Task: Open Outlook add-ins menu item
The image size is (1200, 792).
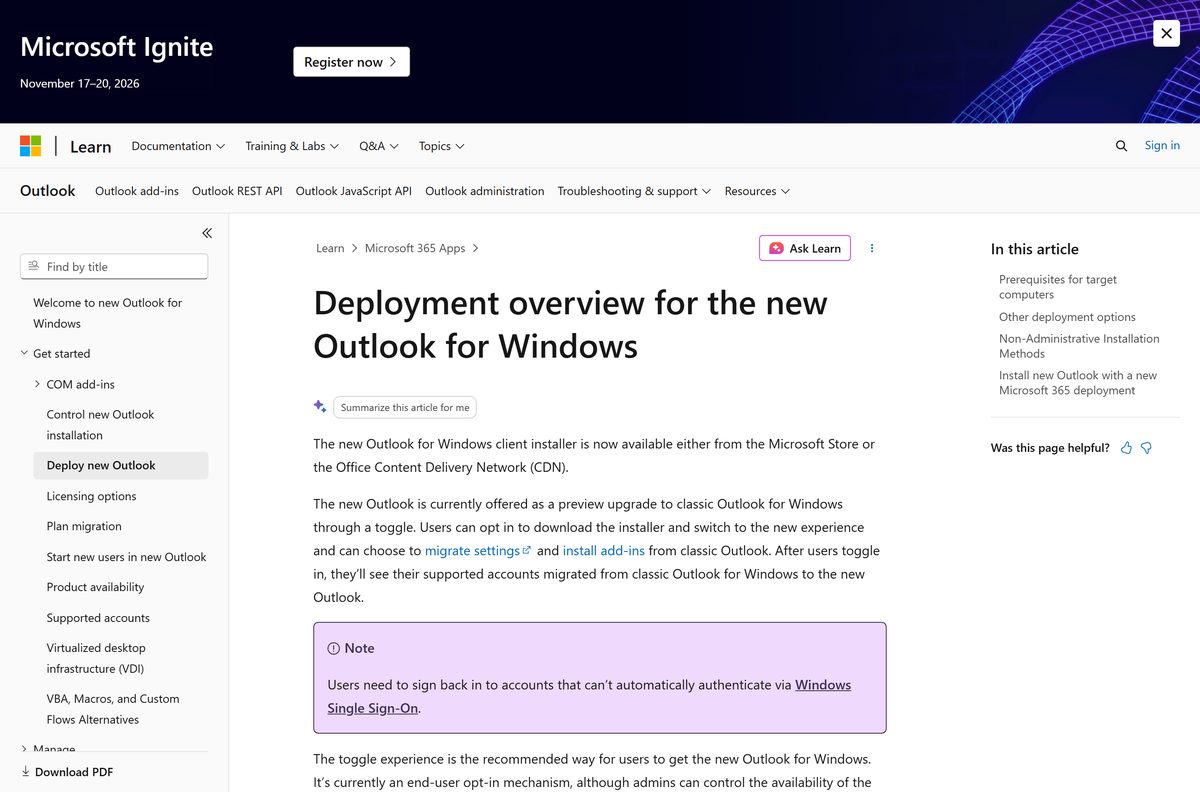Action: 137,191
